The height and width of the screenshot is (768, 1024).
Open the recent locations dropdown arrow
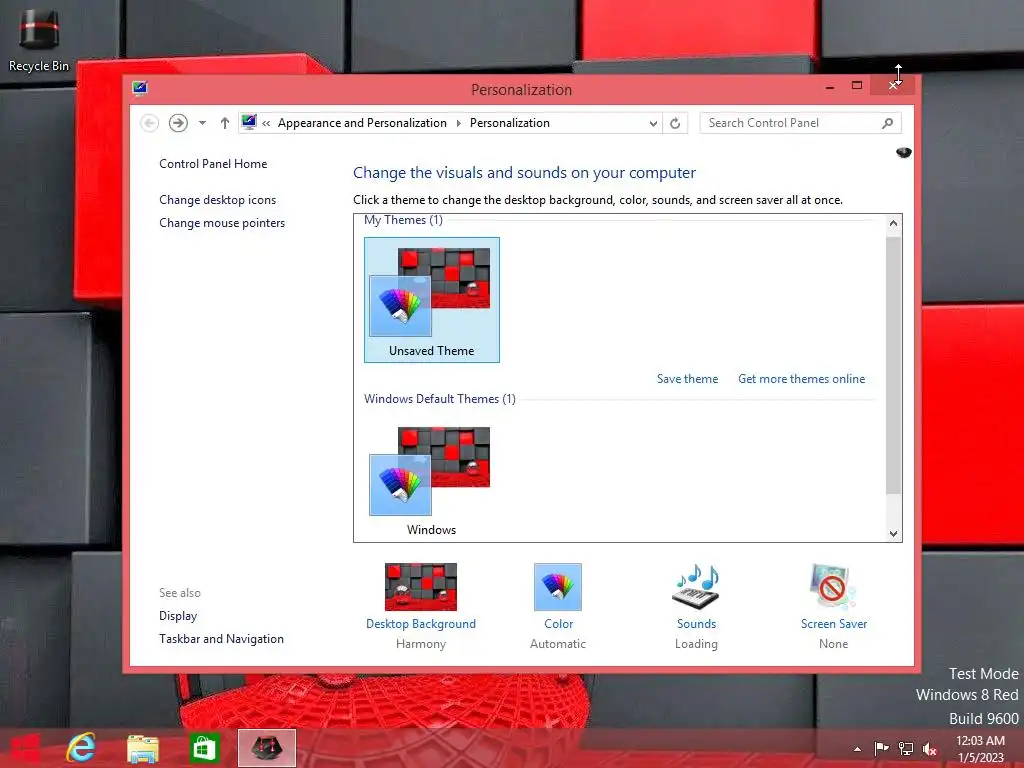[x=202, y=123]
